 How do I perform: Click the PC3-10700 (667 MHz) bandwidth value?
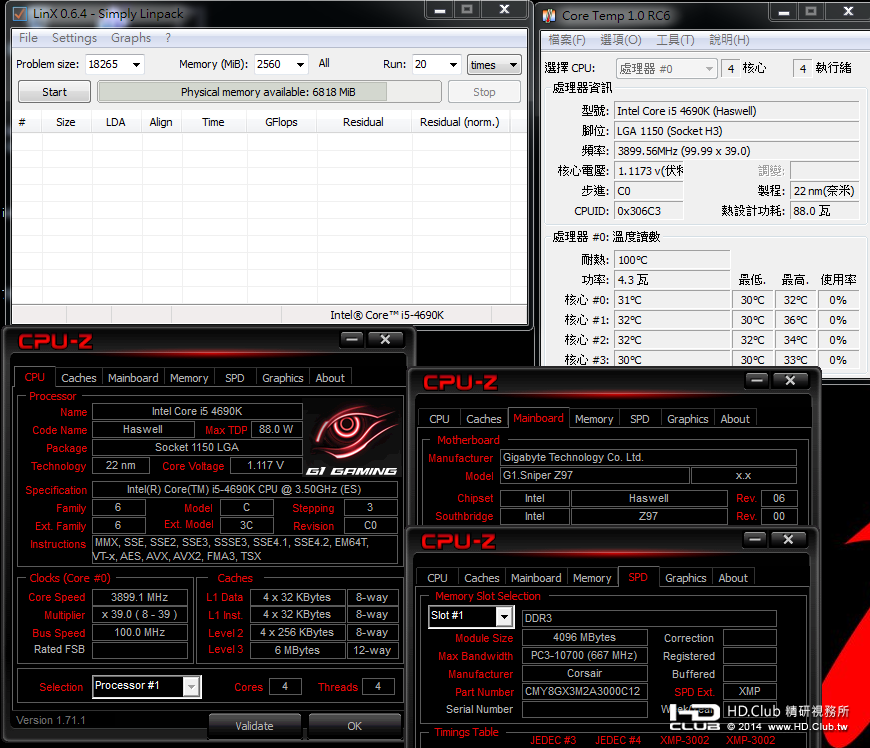(585, 655)
